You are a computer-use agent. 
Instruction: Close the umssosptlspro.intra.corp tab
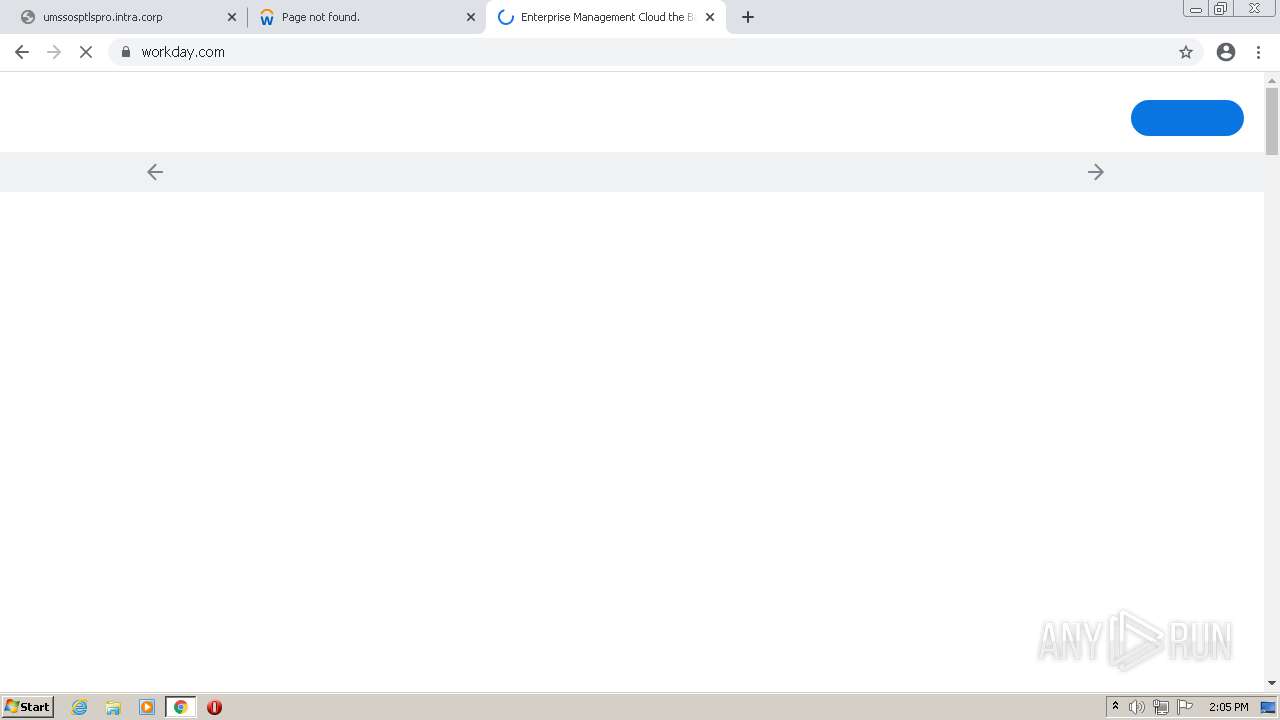pos(232,17)
